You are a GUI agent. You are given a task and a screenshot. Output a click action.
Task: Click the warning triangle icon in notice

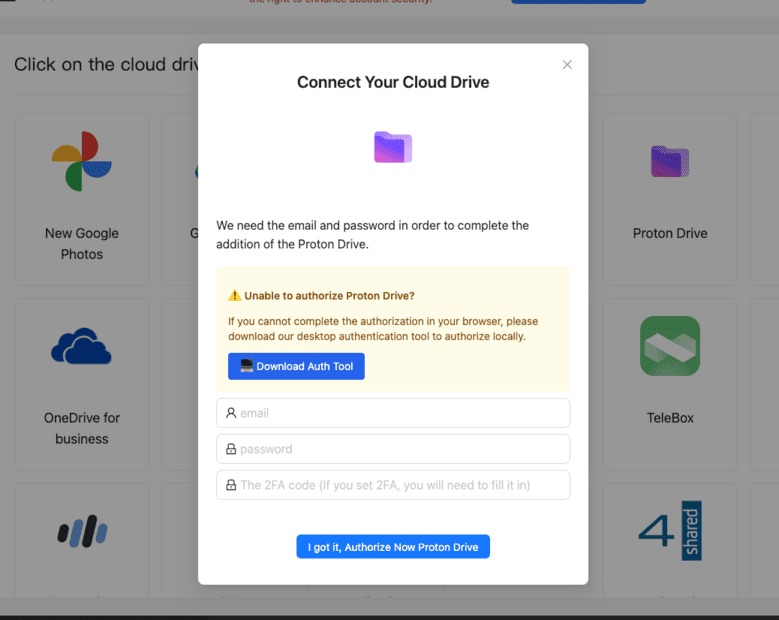tap(234, 296)
